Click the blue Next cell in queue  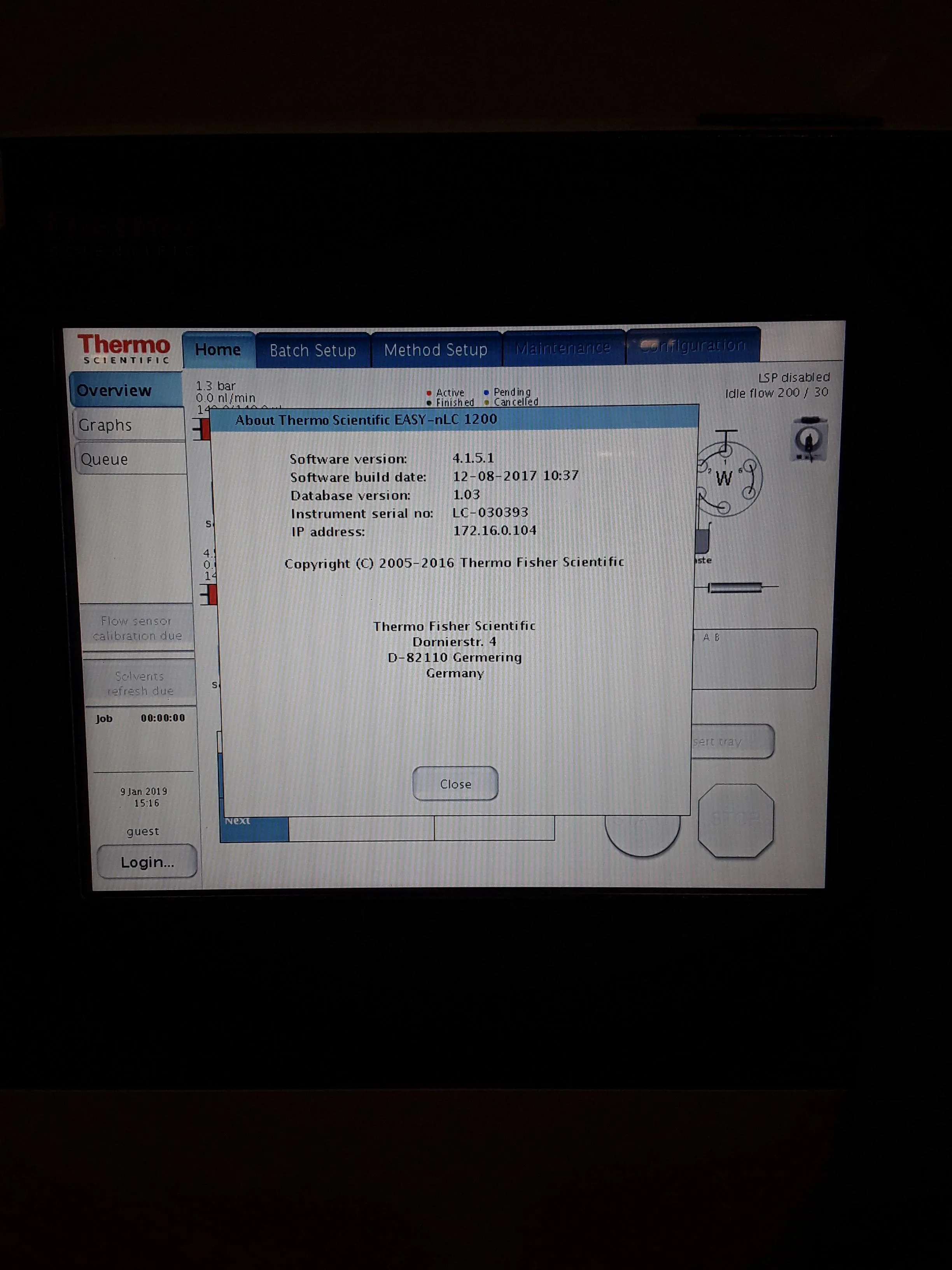(x=254, y=828)
